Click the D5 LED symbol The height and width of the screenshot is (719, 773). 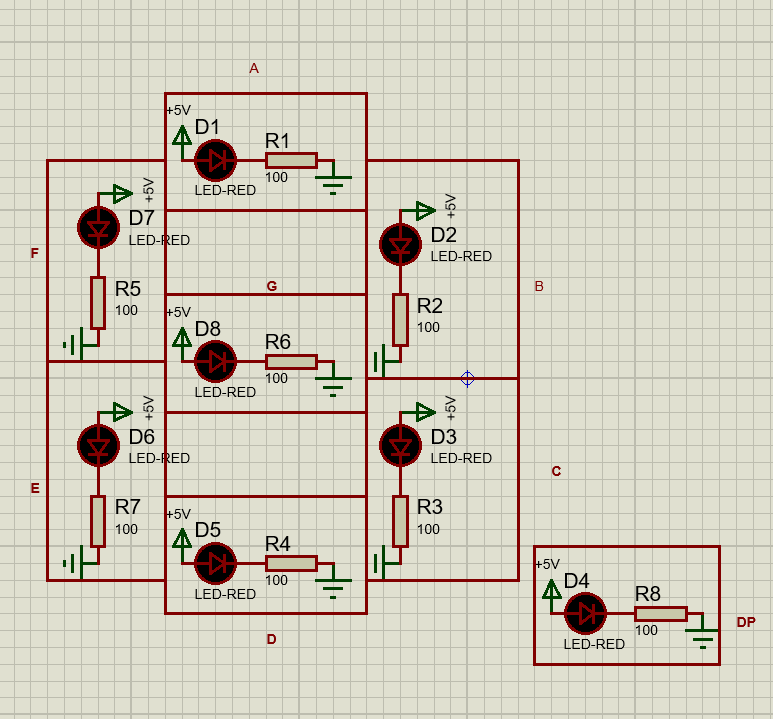click(215, 564)
